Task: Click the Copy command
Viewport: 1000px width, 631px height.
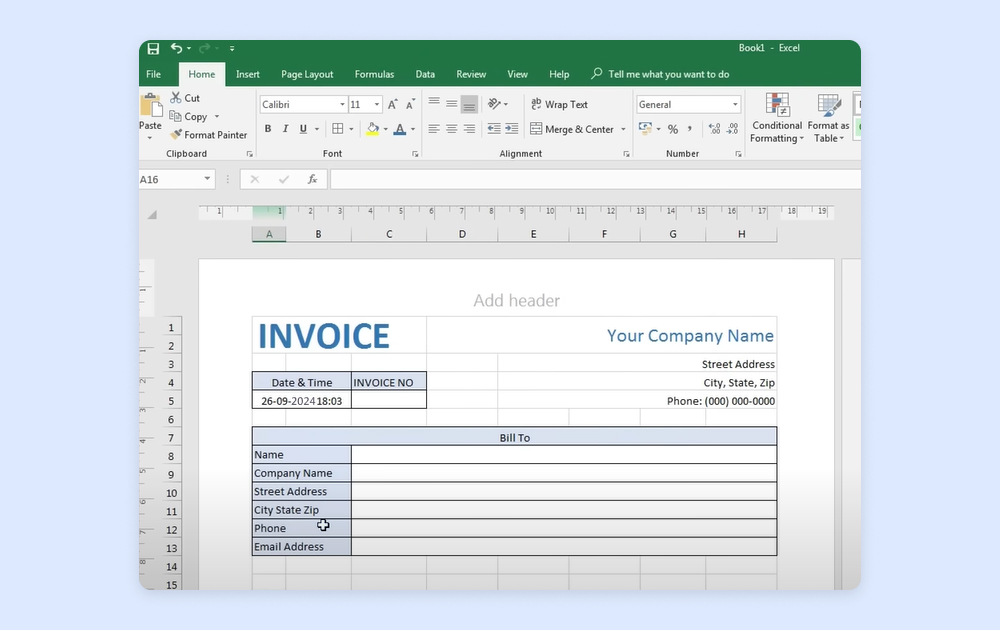Action: coord(192,116)
